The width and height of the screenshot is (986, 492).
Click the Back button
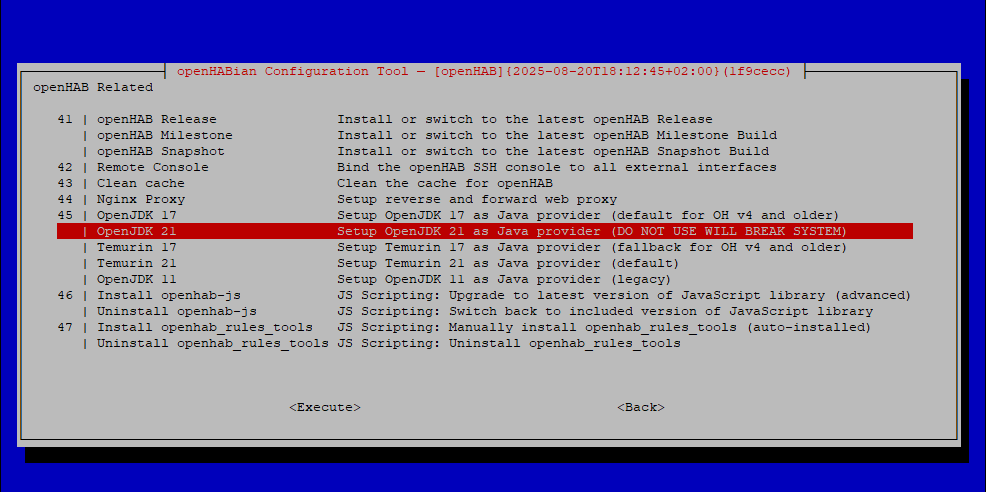tap(641, 407)
